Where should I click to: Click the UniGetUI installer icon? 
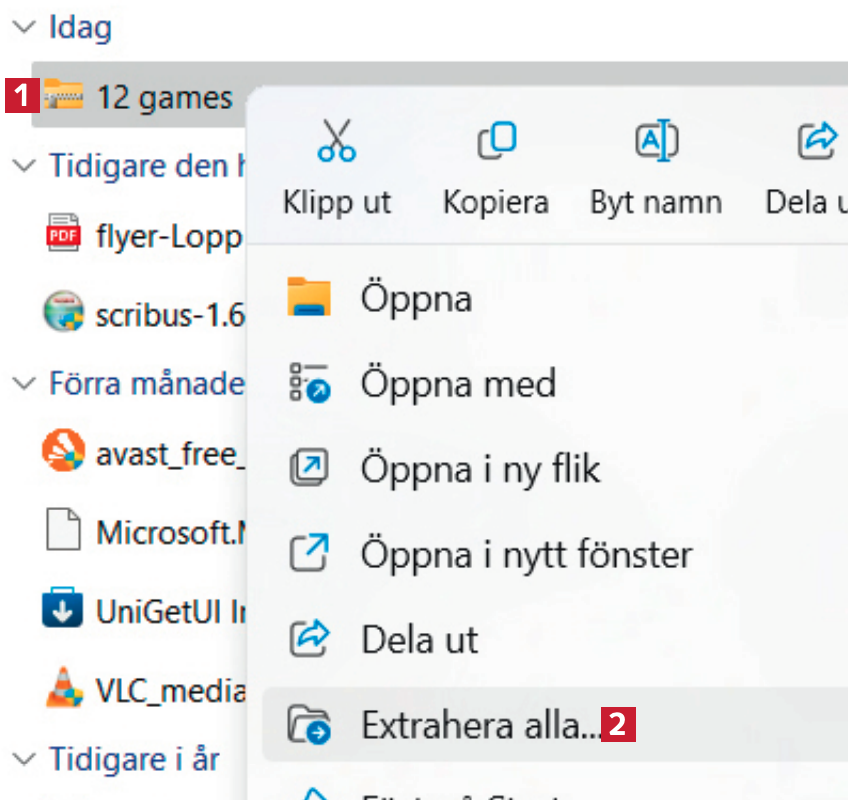[65, 609]
